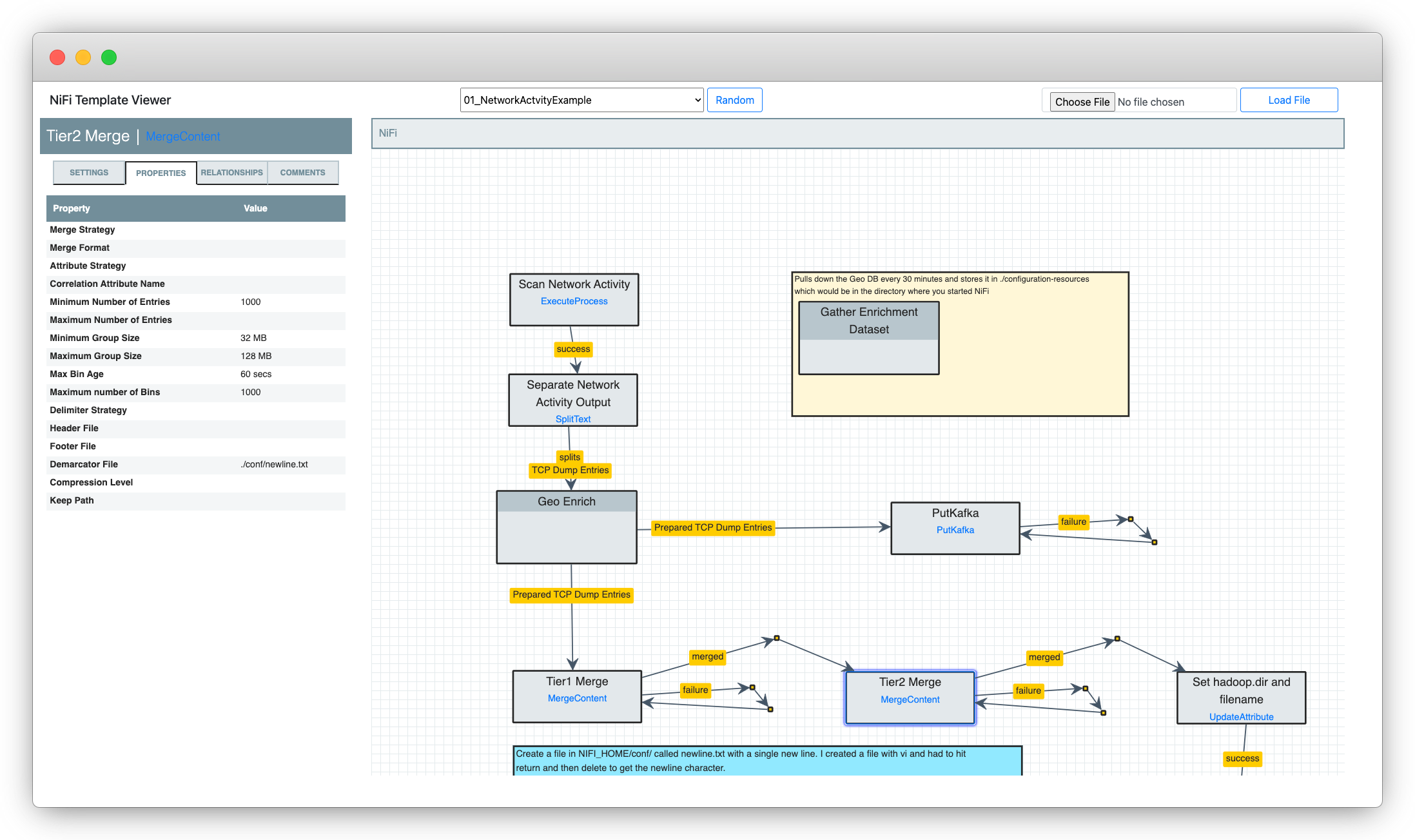Click Prepared TCP Dump Entries label below Geo Enrich

point(571,594)
